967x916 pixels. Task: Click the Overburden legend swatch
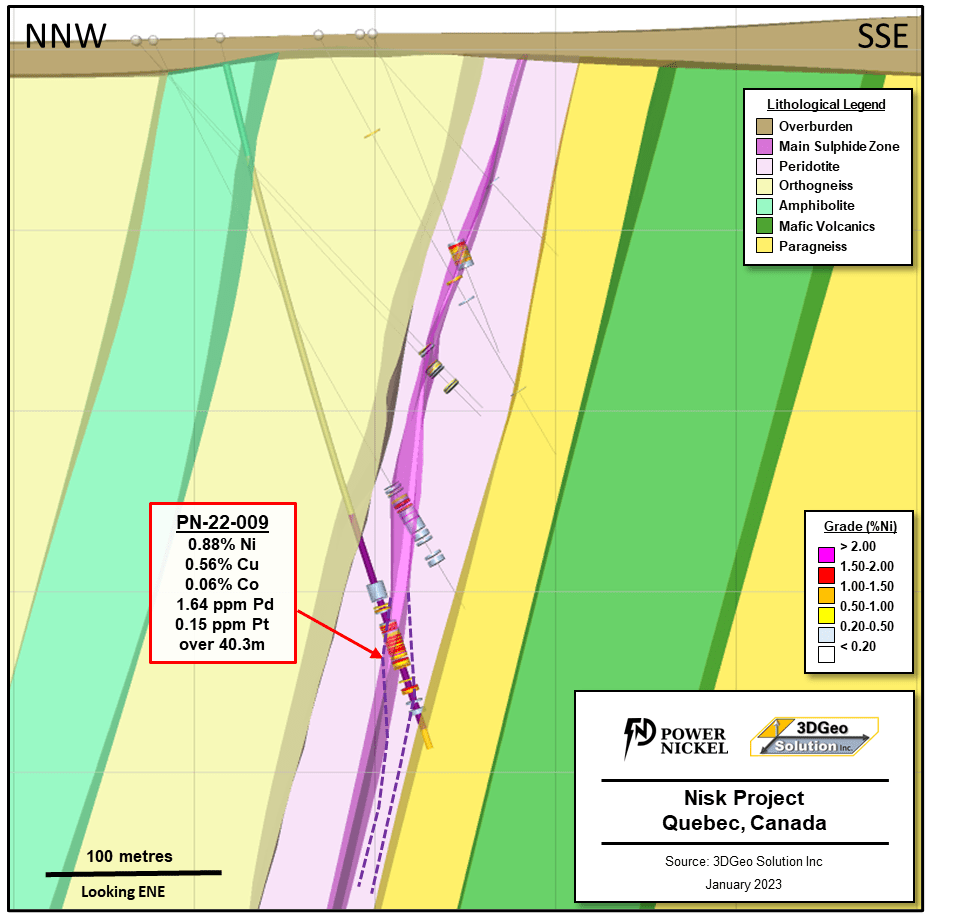[x=765, y=127]
